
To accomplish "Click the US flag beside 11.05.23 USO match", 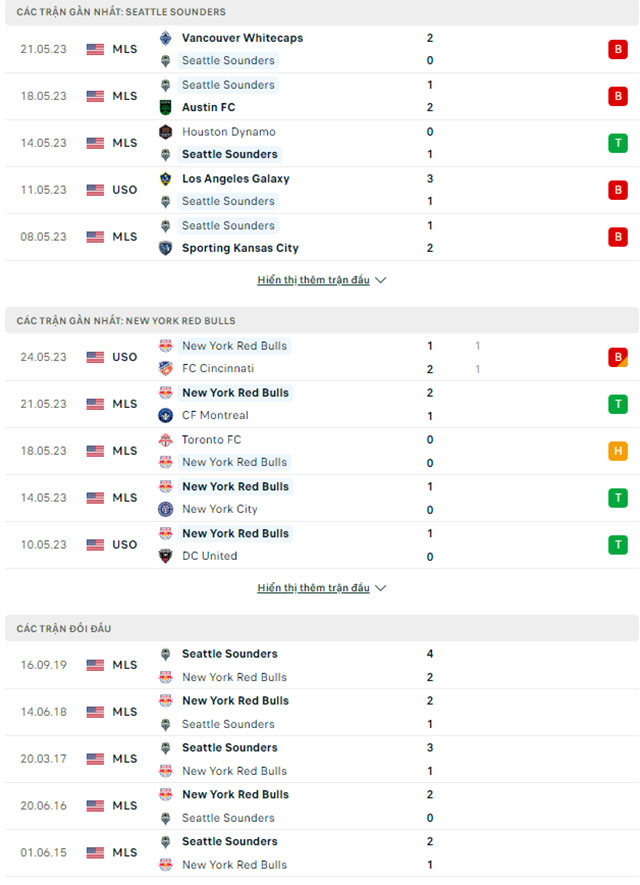I will coord(95,190).
